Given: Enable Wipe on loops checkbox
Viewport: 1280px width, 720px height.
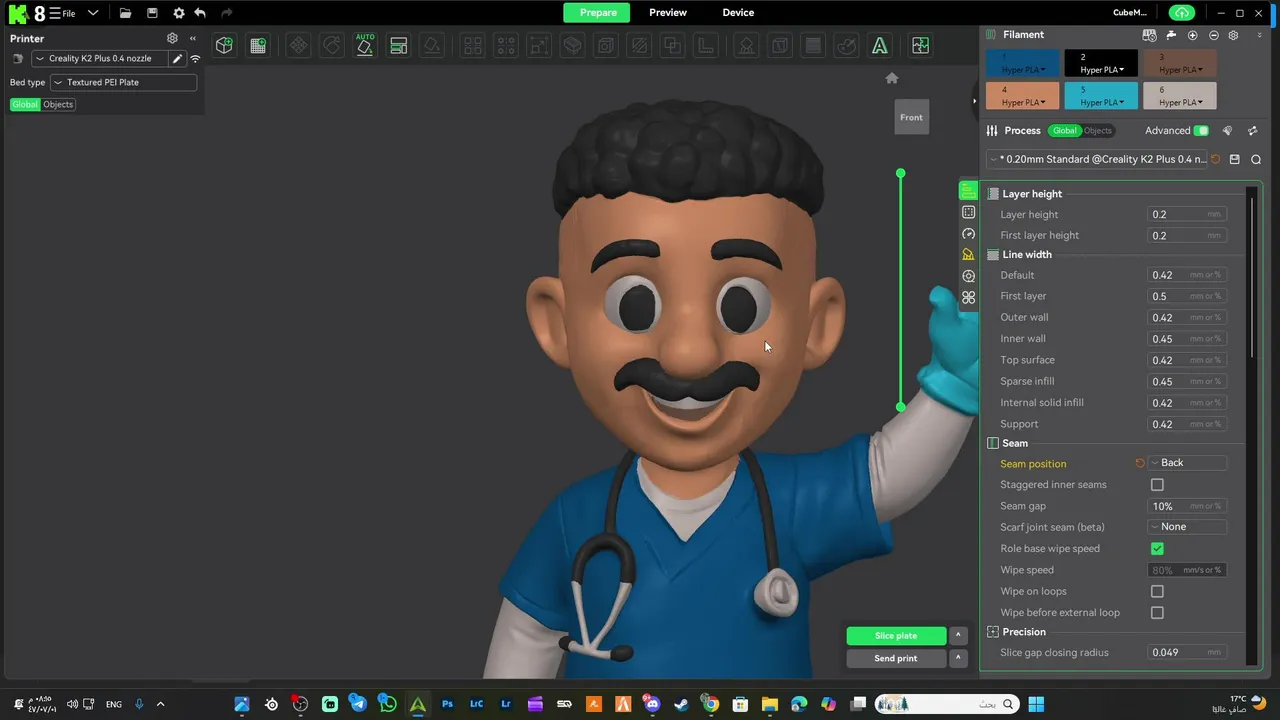Looking at the screenshot, I should tap(1157, 591).
